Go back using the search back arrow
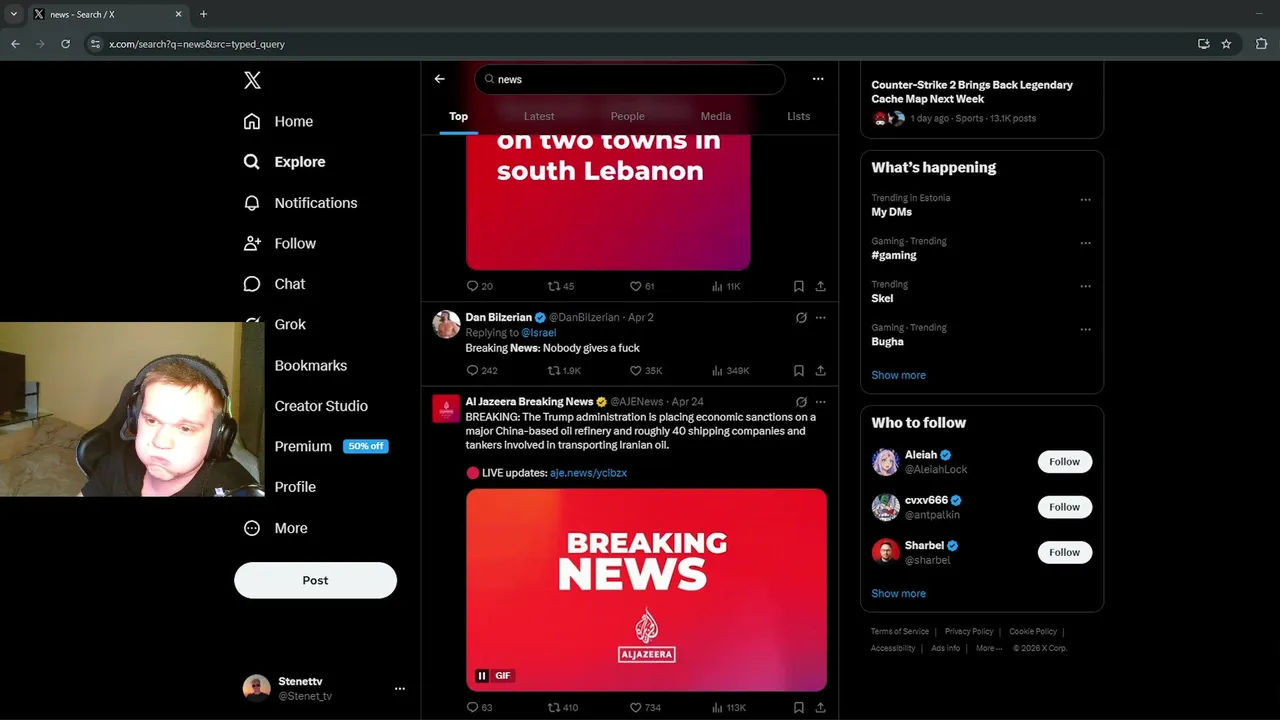The image size is (1280, 720). point(439,79)
